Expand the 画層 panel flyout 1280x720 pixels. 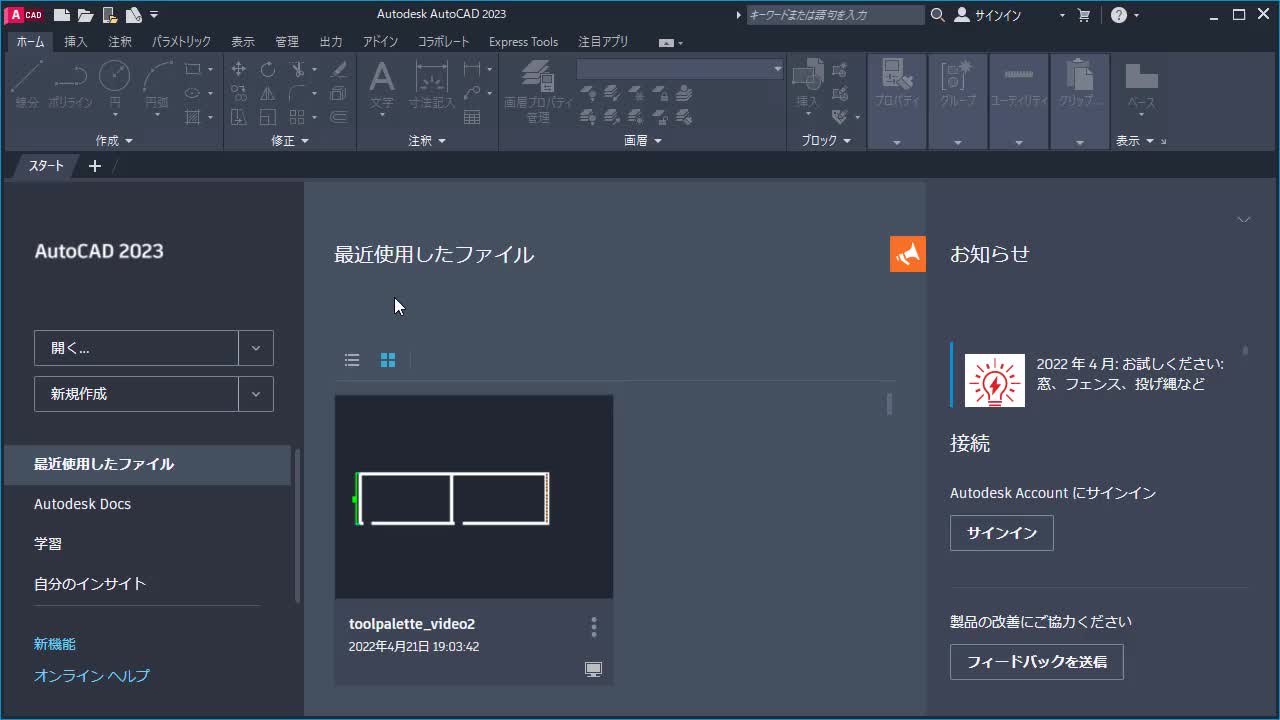coord(643,141)
